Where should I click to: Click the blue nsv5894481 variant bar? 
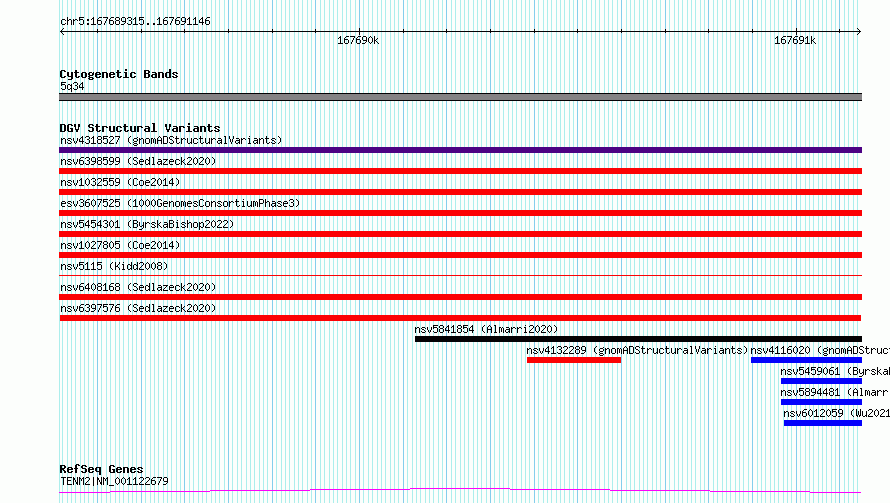point(821,402)
